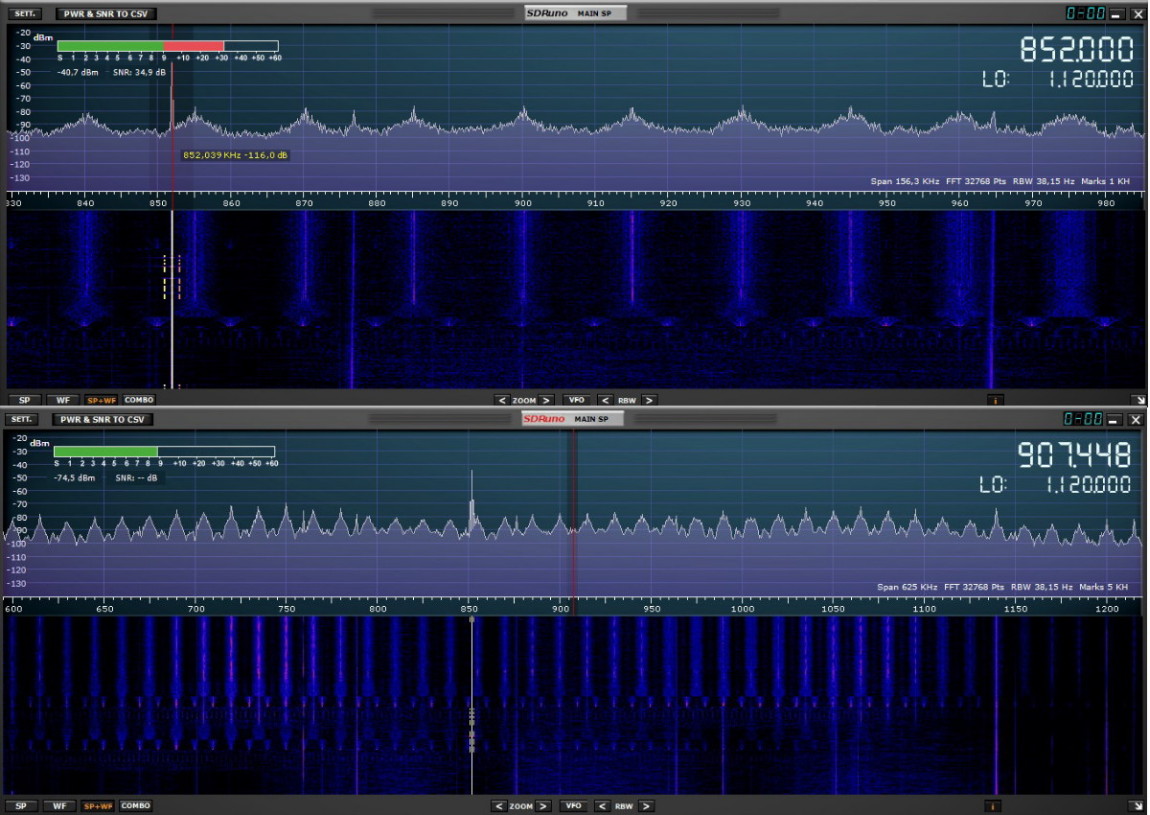The height and width of the screenshot is (815, 1150).
Task: Click the LO 1.120.000 value, top window
Action: (1091, 78)
